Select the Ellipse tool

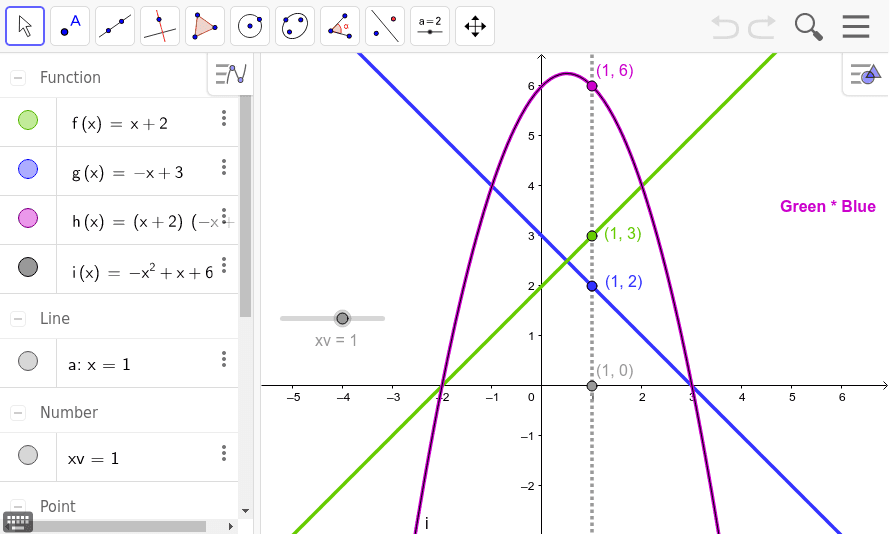coord(295,26)
